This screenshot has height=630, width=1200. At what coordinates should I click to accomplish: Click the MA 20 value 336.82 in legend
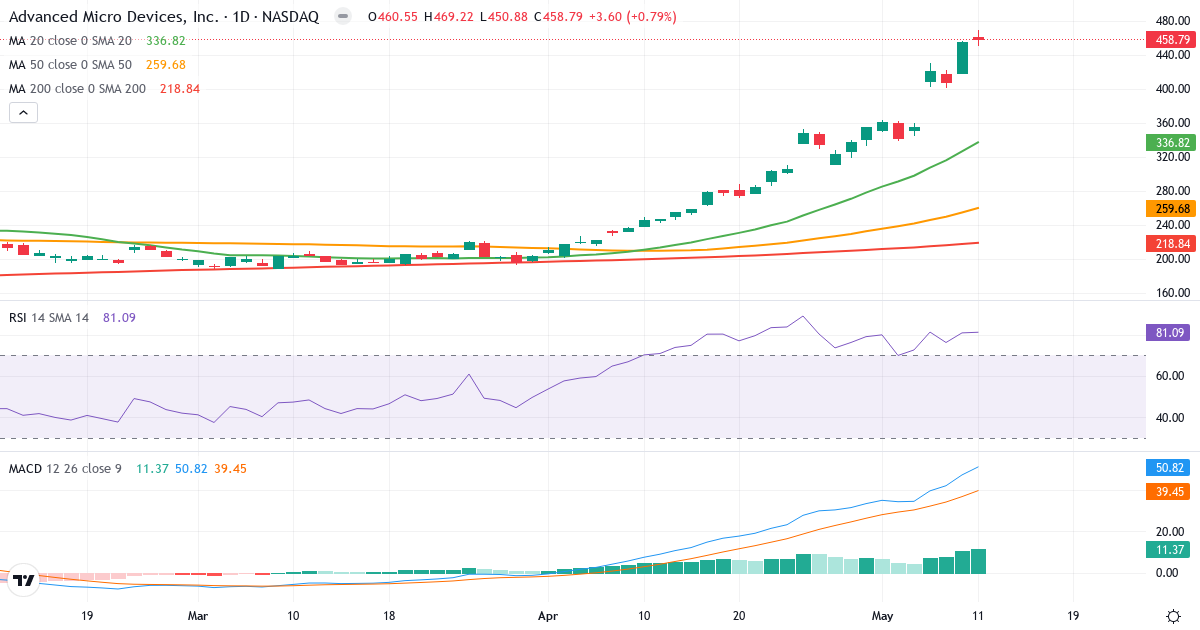tap(166, 41)
